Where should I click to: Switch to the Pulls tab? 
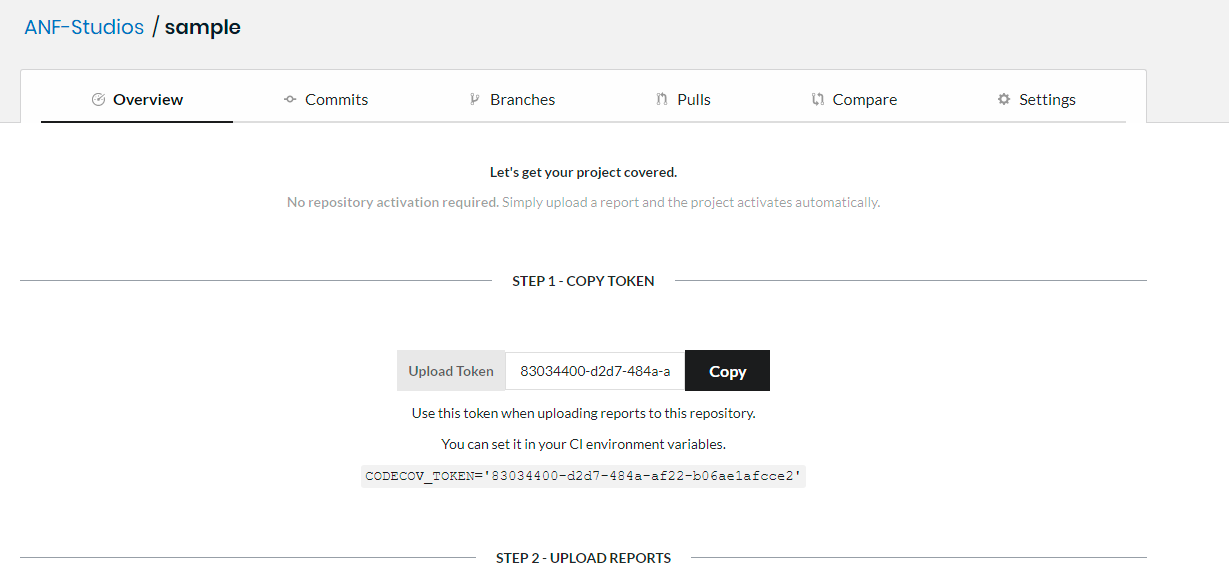696,99
